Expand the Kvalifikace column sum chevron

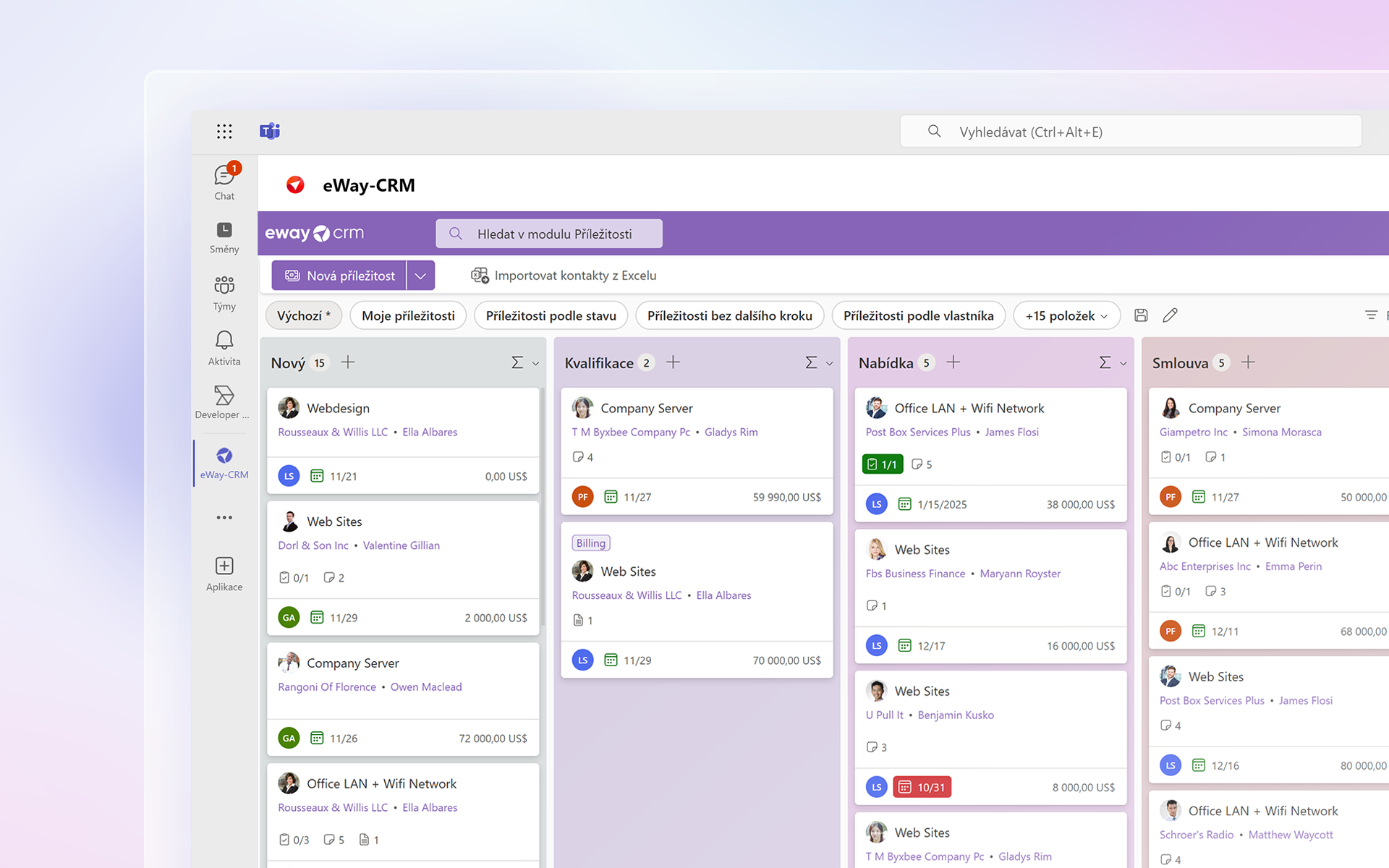[829, 363]
